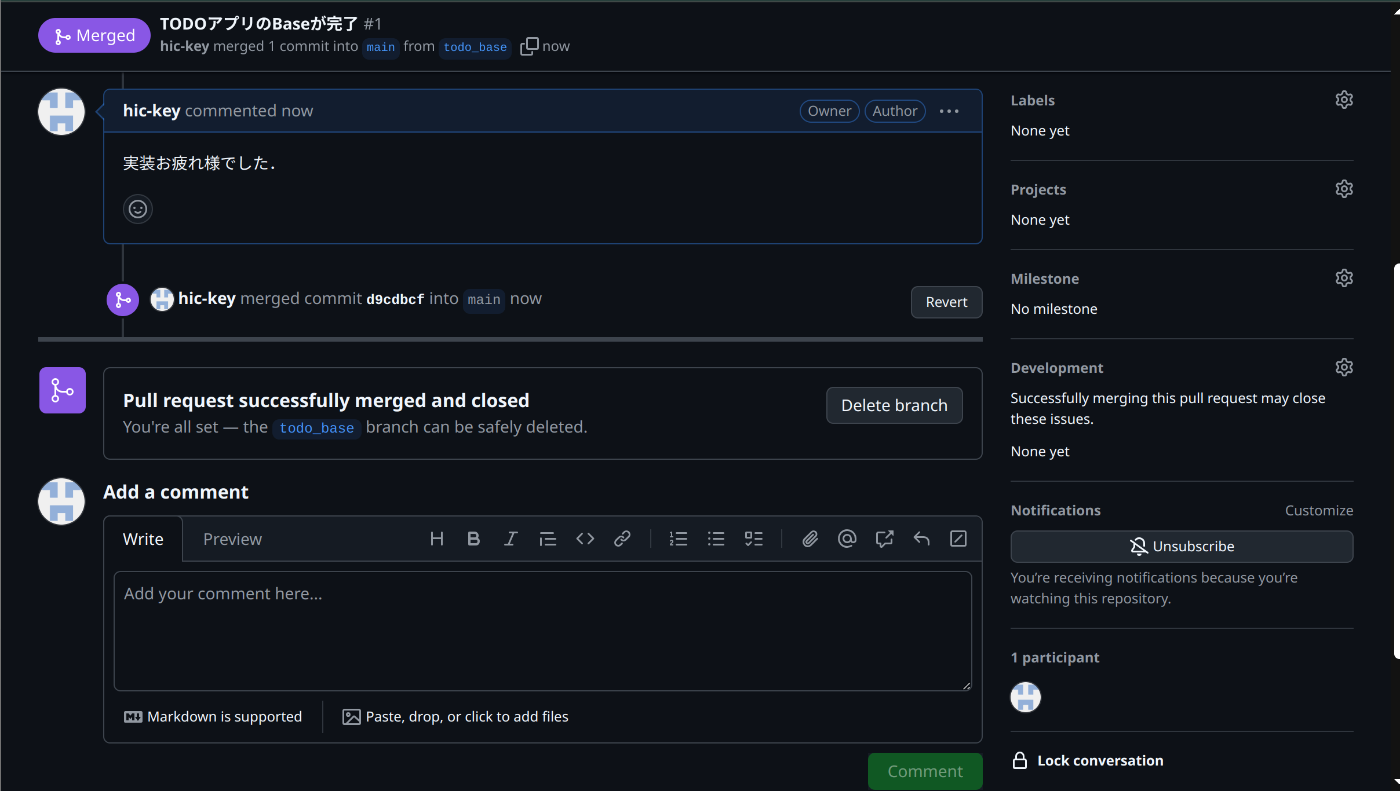Click Delete branch button
Image resolution: width=1400 pixels, height=791 pixels.
(x=894, y=405)
